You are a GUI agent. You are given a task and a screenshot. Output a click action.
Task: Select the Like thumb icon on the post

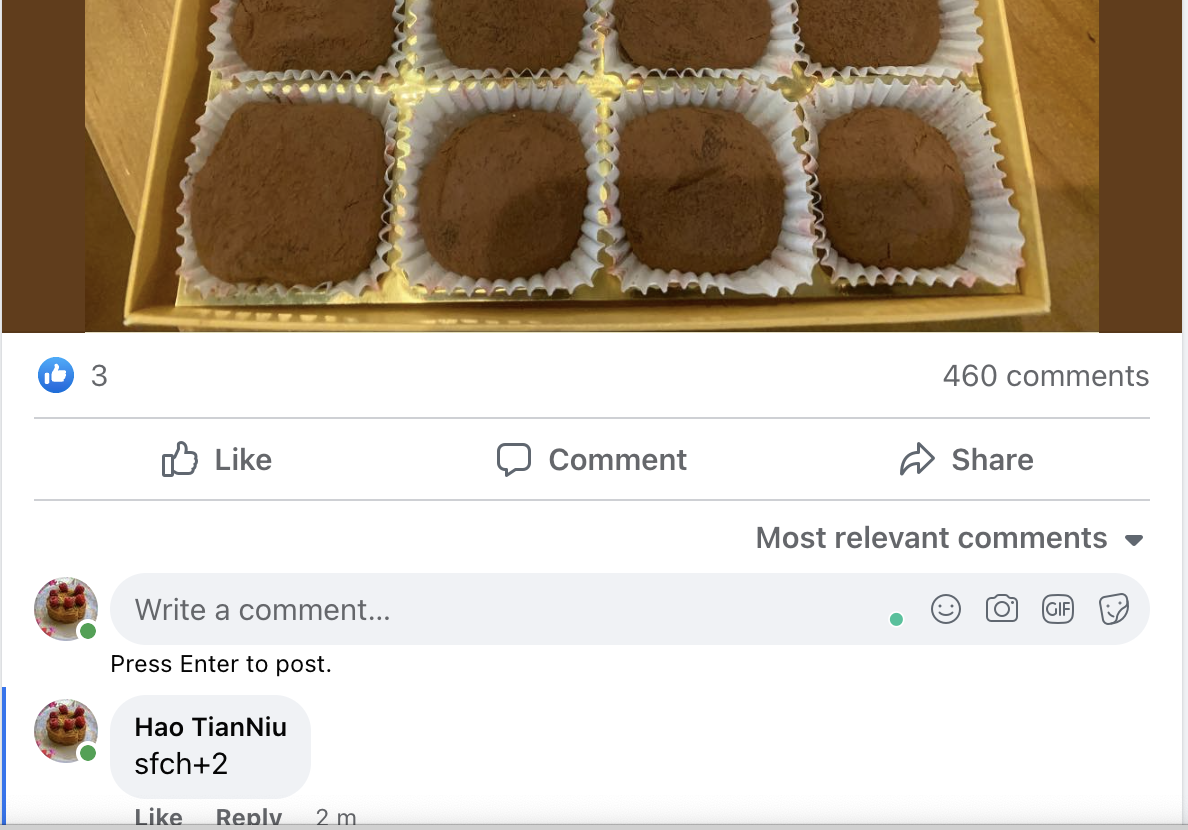(179, 459)
